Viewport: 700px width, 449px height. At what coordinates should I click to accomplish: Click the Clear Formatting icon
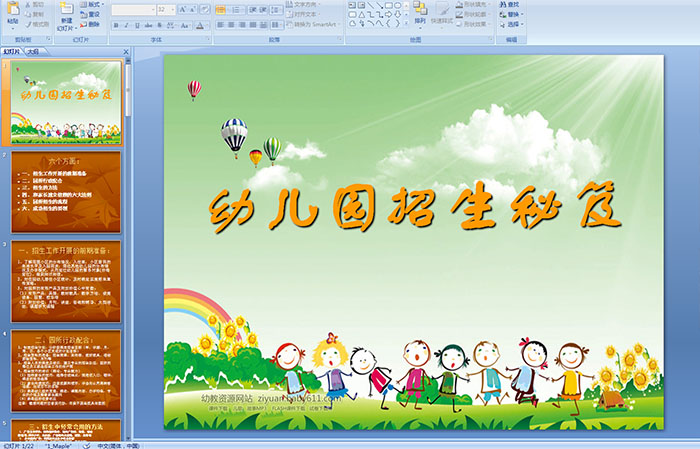pyautogui.click(x=205, y=9)
